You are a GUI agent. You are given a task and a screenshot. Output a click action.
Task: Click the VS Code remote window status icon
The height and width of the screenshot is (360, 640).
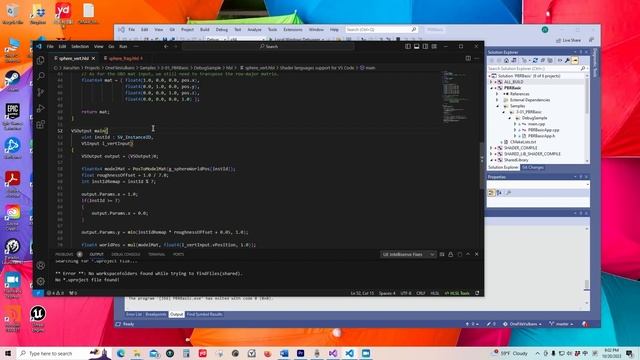38,293
